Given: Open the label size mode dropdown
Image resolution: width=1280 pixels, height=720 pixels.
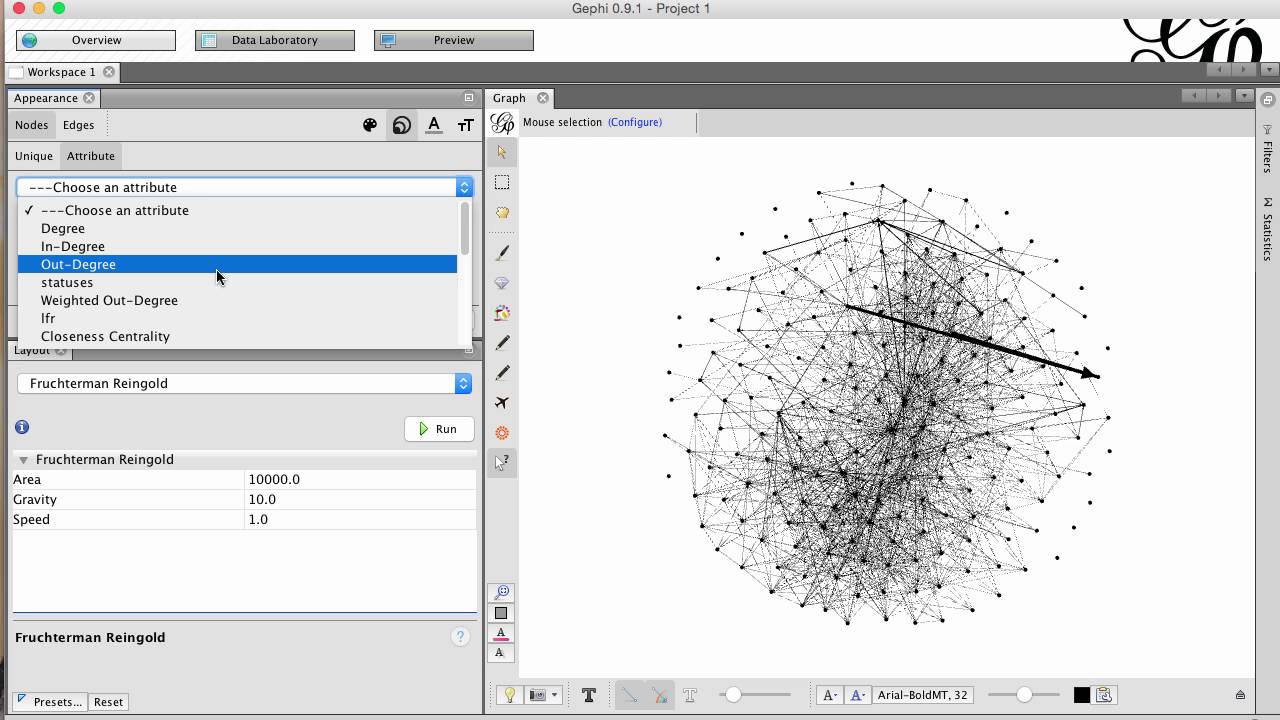Looking at the screenshot, I should click(829, 695).
